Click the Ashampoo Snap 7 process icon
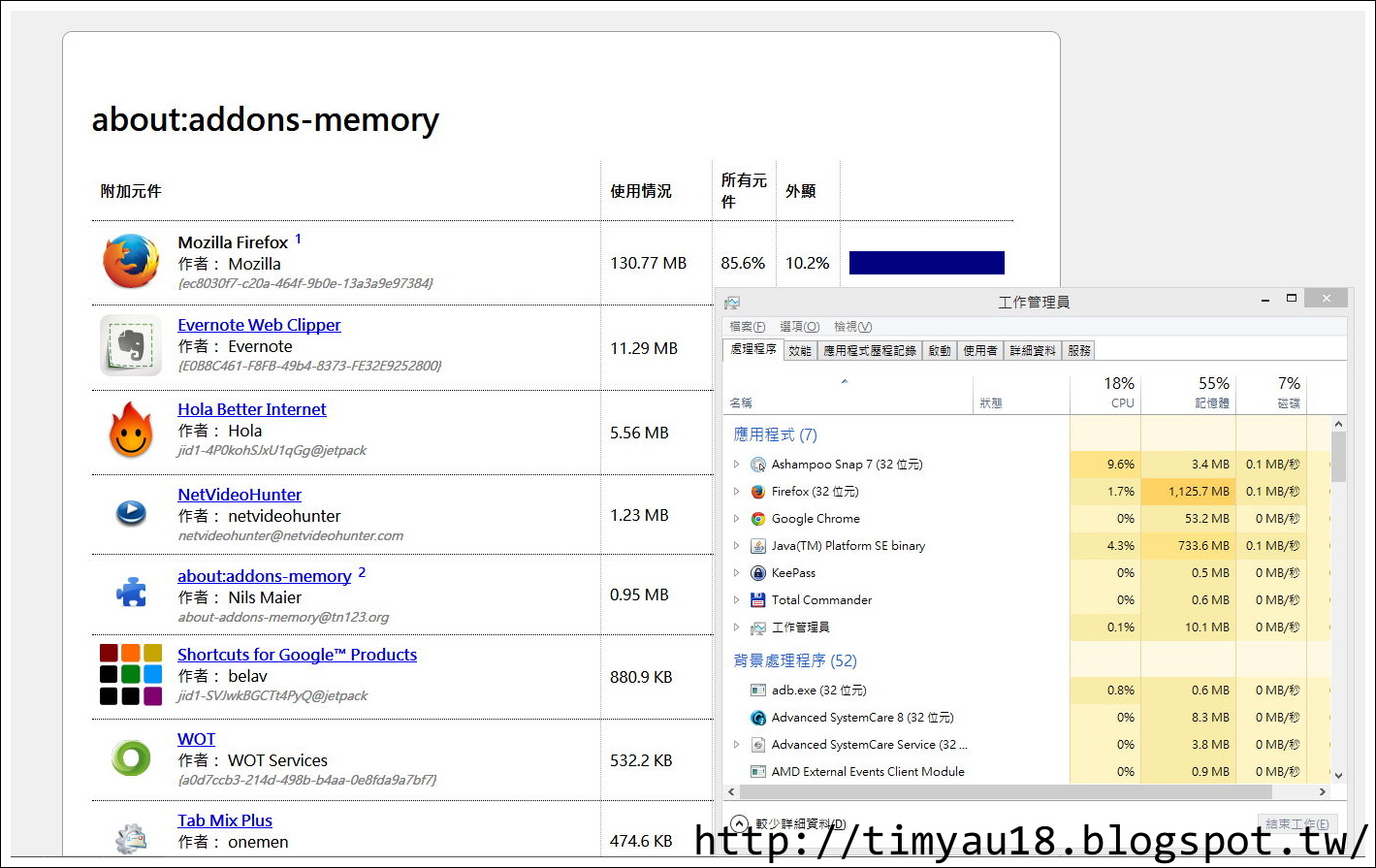Viewport: 1376px width, 868px height. (758, 465)
